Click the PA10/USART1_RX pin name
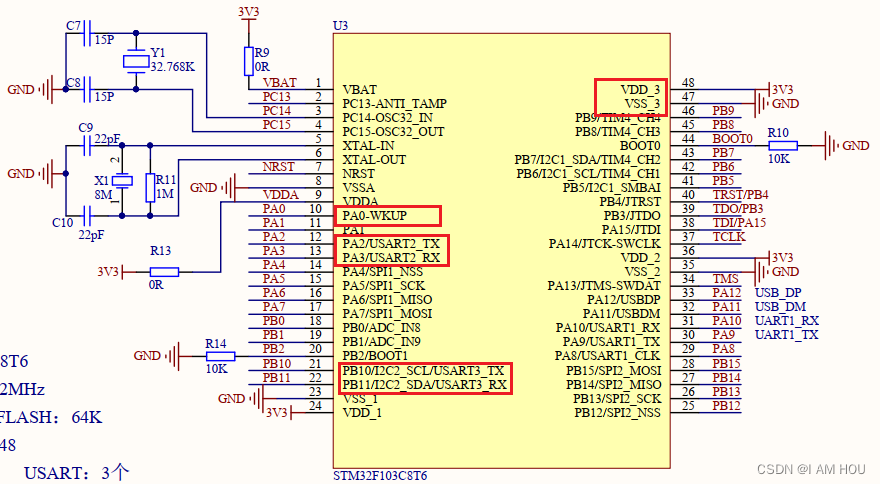880x484 pixels. [608, 328]
